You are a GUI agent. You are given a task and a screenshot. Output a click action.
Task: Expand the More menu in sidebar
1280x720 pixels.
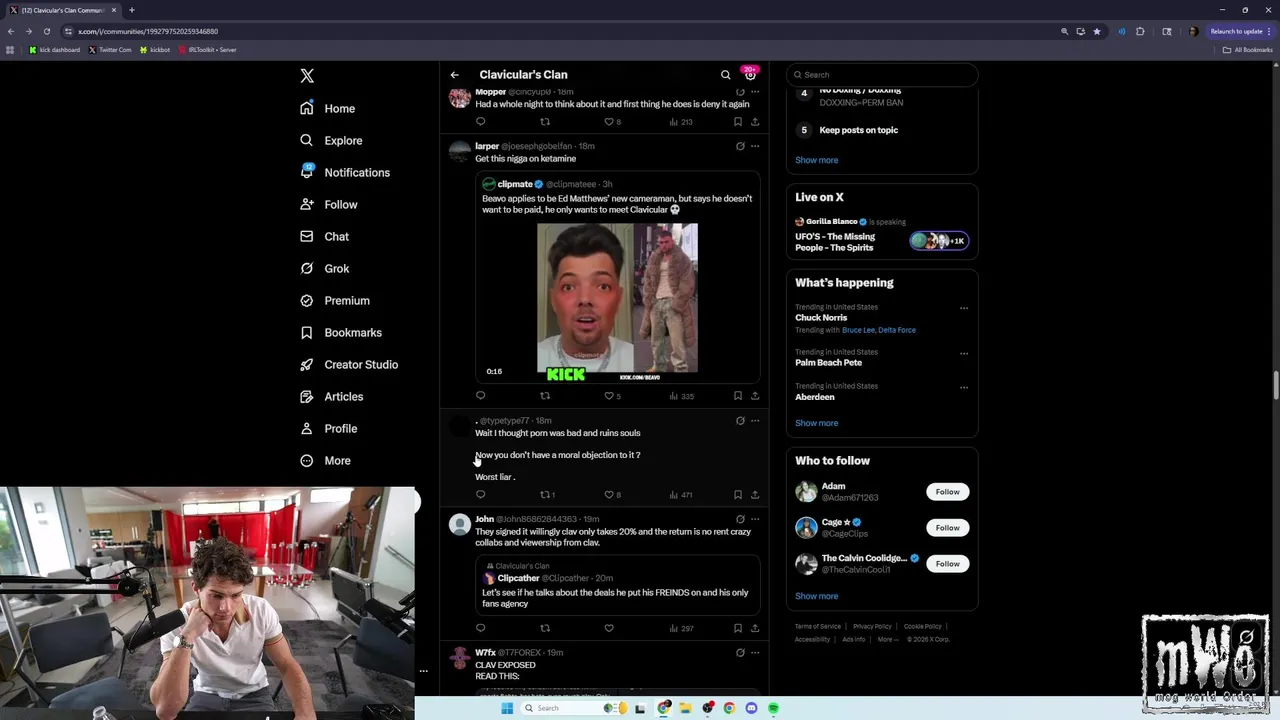[x=326, y=460]
